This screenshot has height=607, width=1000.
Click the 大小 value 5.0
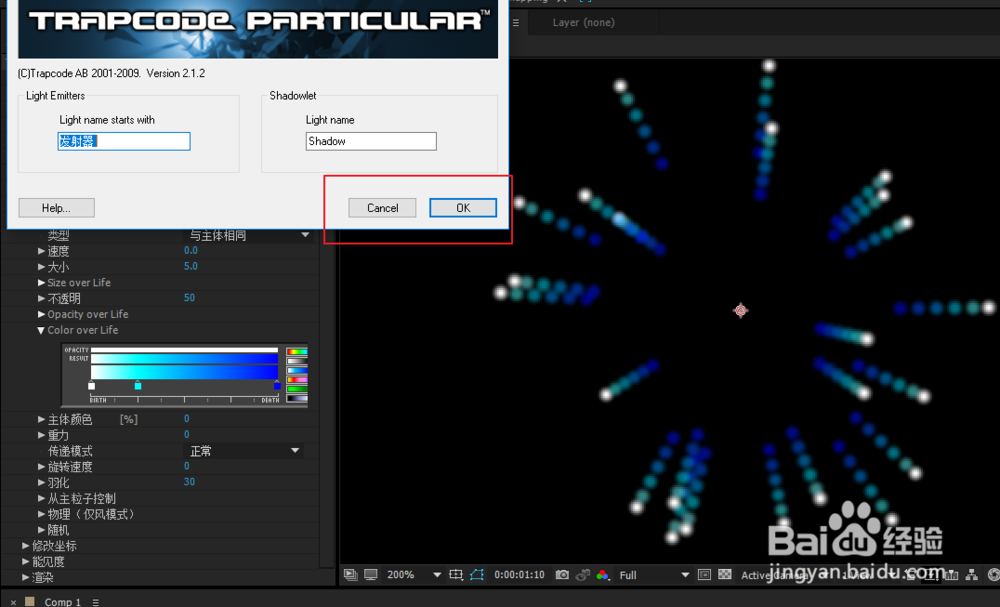tap(191, 266)
